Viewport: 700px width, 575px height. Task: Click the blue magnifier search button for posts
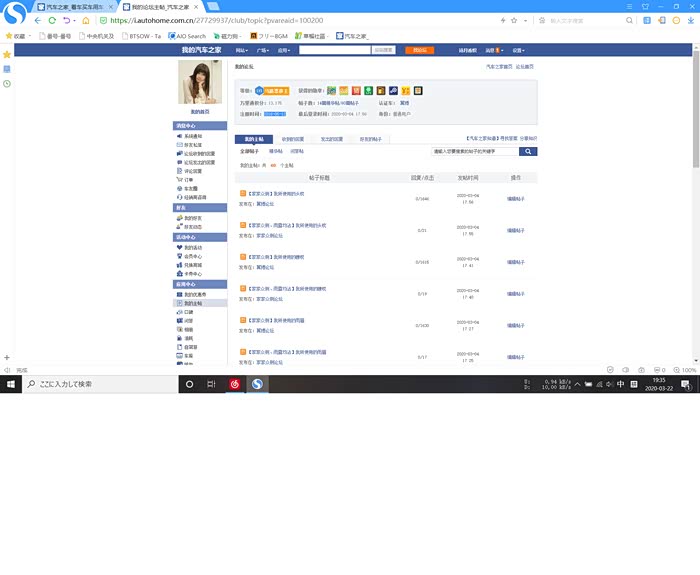(x=529, y=152)
